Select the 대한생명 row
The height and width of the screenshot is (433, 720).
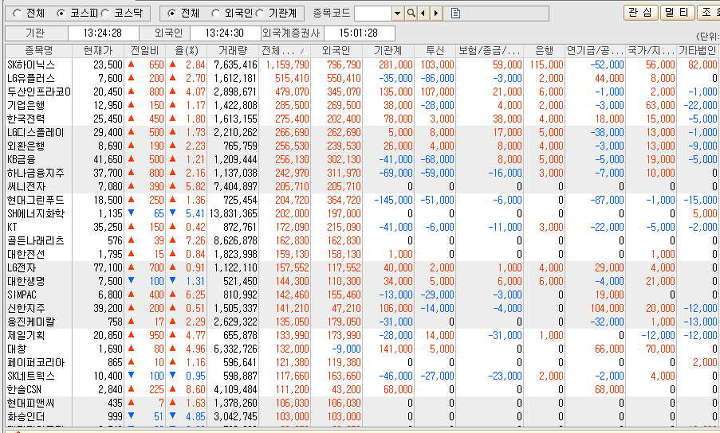point(362,281)
